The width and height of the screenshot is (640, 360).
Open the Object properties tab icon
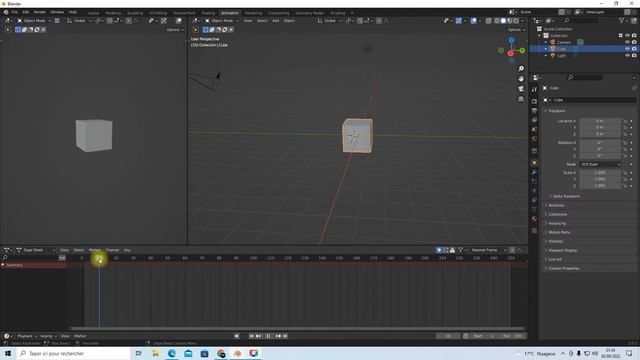[534, 163]
